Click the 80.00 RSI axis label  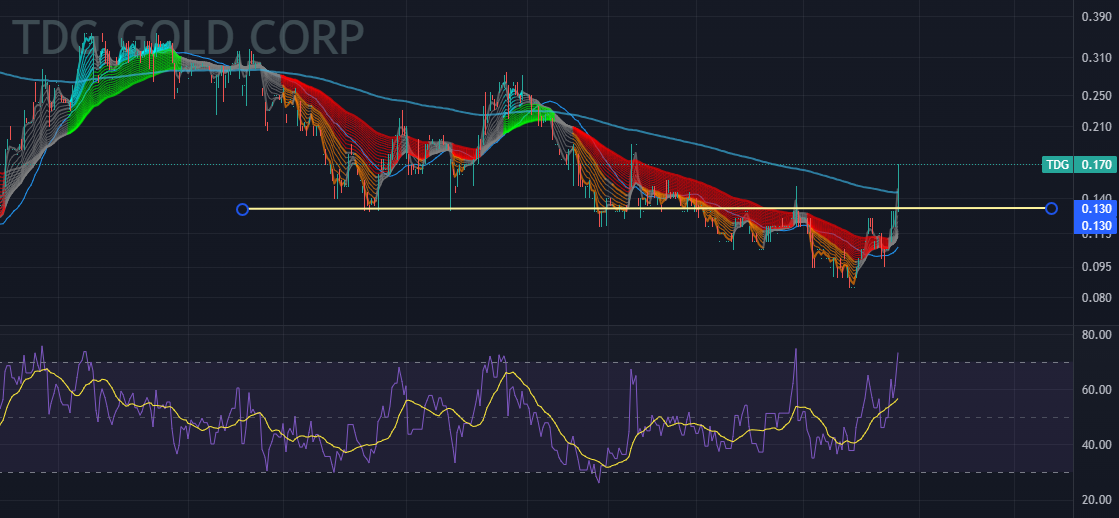[1096, 334]
